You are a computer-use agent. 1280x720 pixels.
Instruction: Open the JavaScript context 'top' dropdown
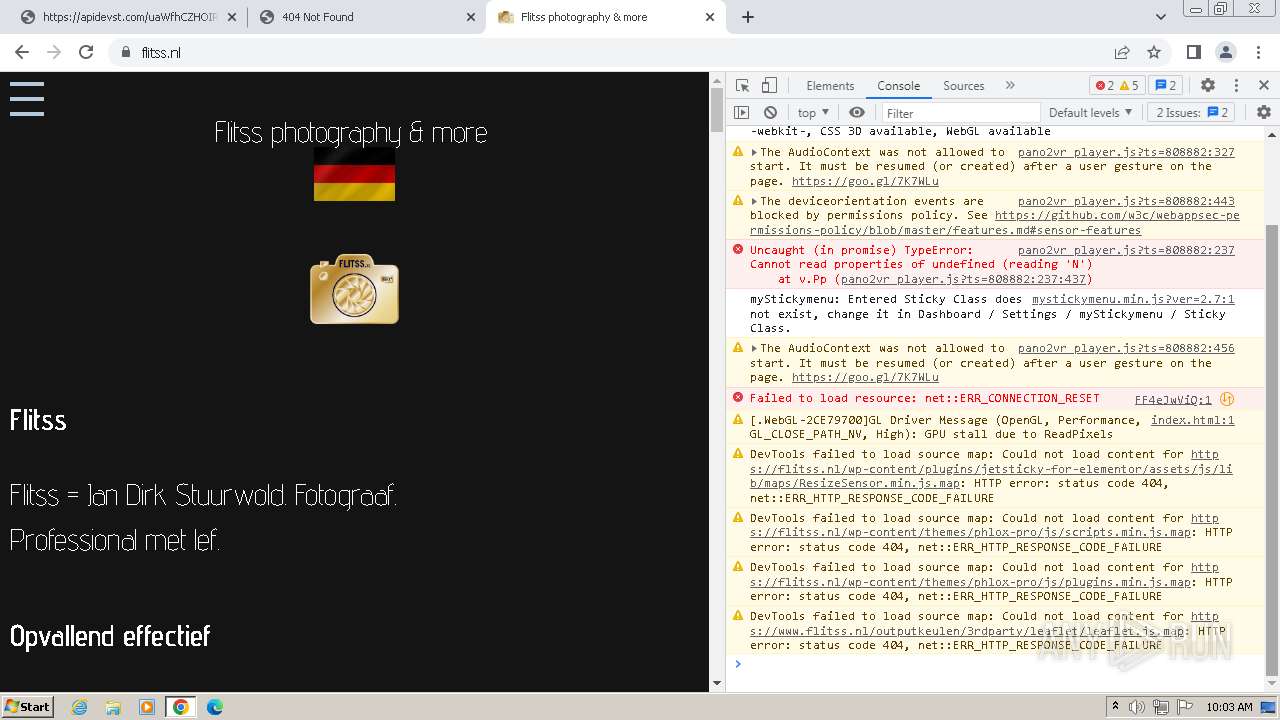[813, 113]
